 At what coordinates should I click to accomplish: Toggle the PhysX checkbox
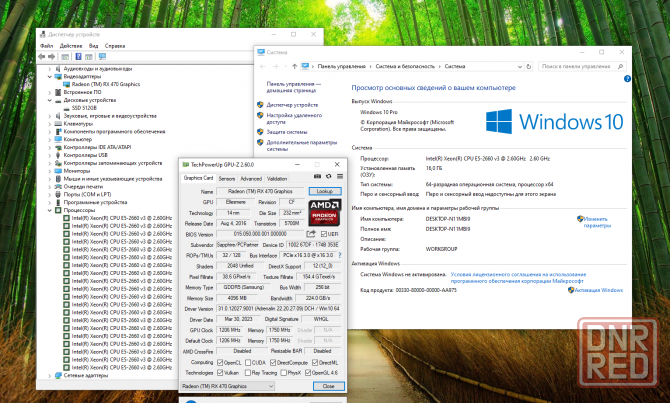coord(283,373)
